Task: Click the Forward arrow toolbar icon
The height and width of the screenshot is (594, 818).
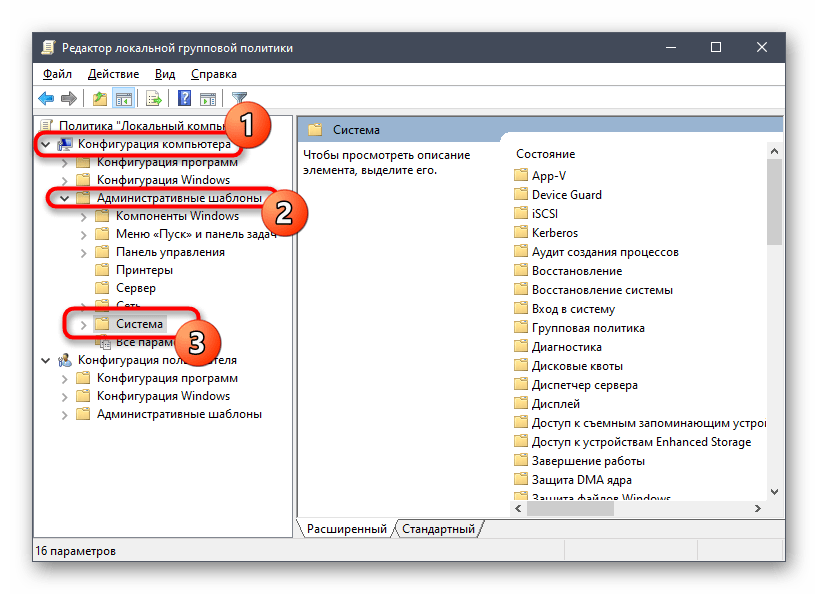Action: [69, 98]
